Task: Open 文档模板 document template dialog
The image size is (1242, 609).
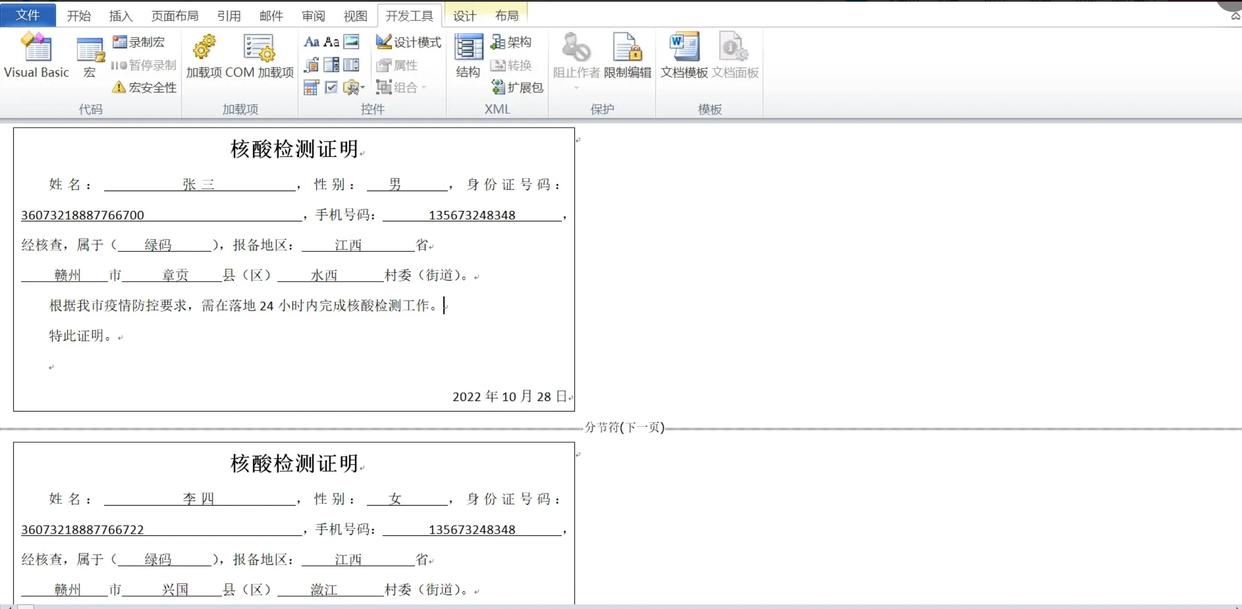Action: pos(684,56)
